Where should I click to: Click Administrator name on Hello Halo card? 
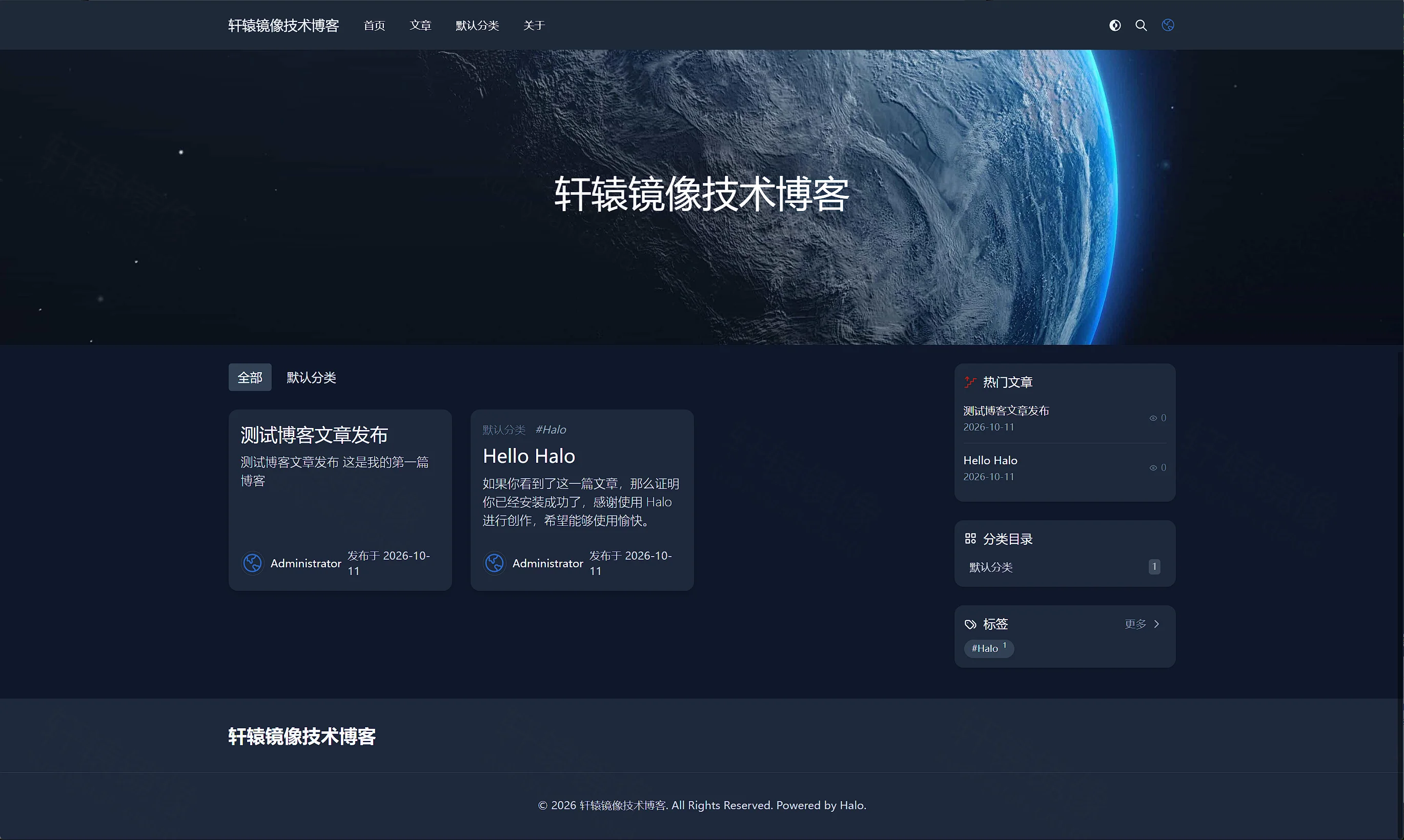coord(547,564)
